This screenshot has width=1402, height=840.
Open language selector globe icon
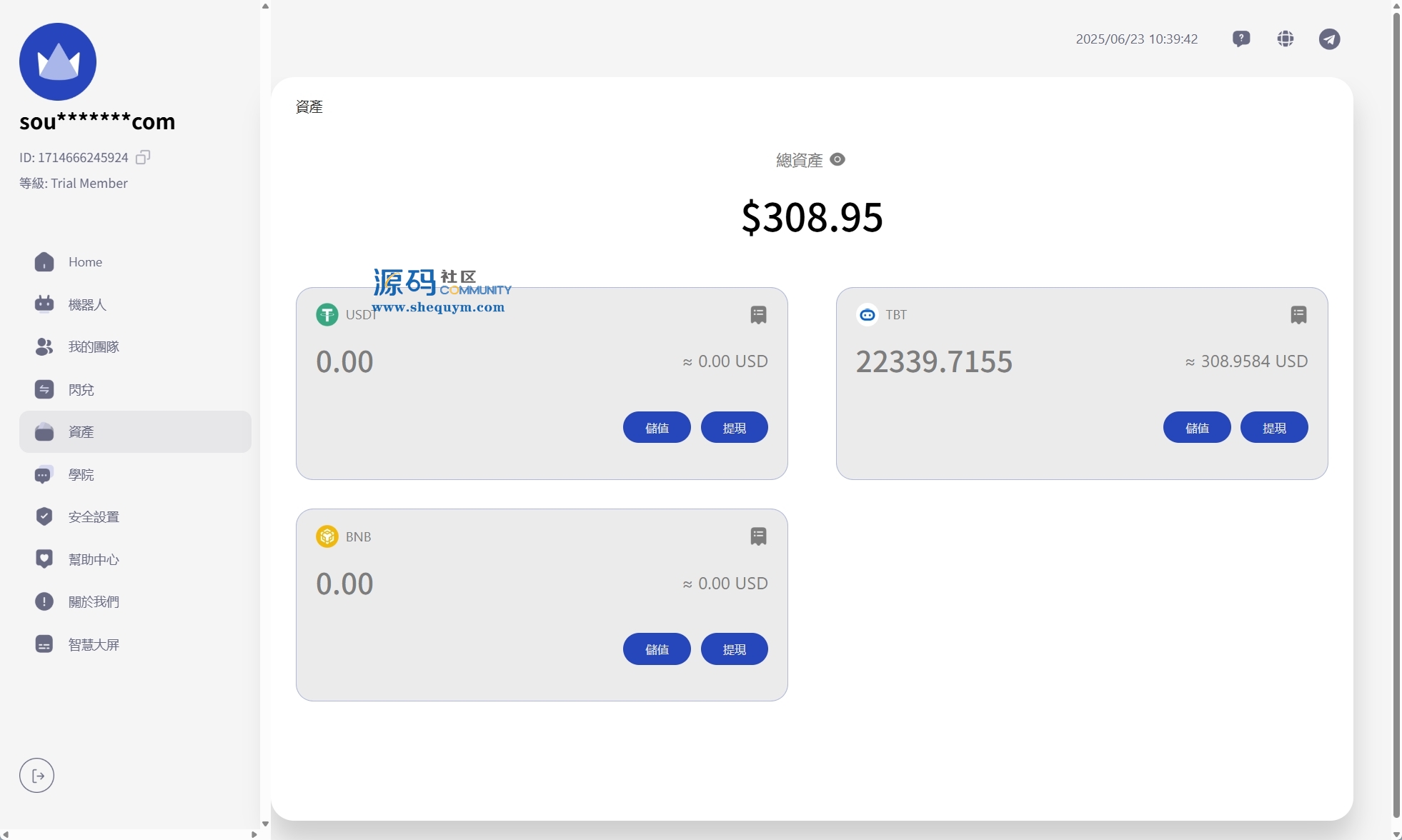pos(1286,39)
